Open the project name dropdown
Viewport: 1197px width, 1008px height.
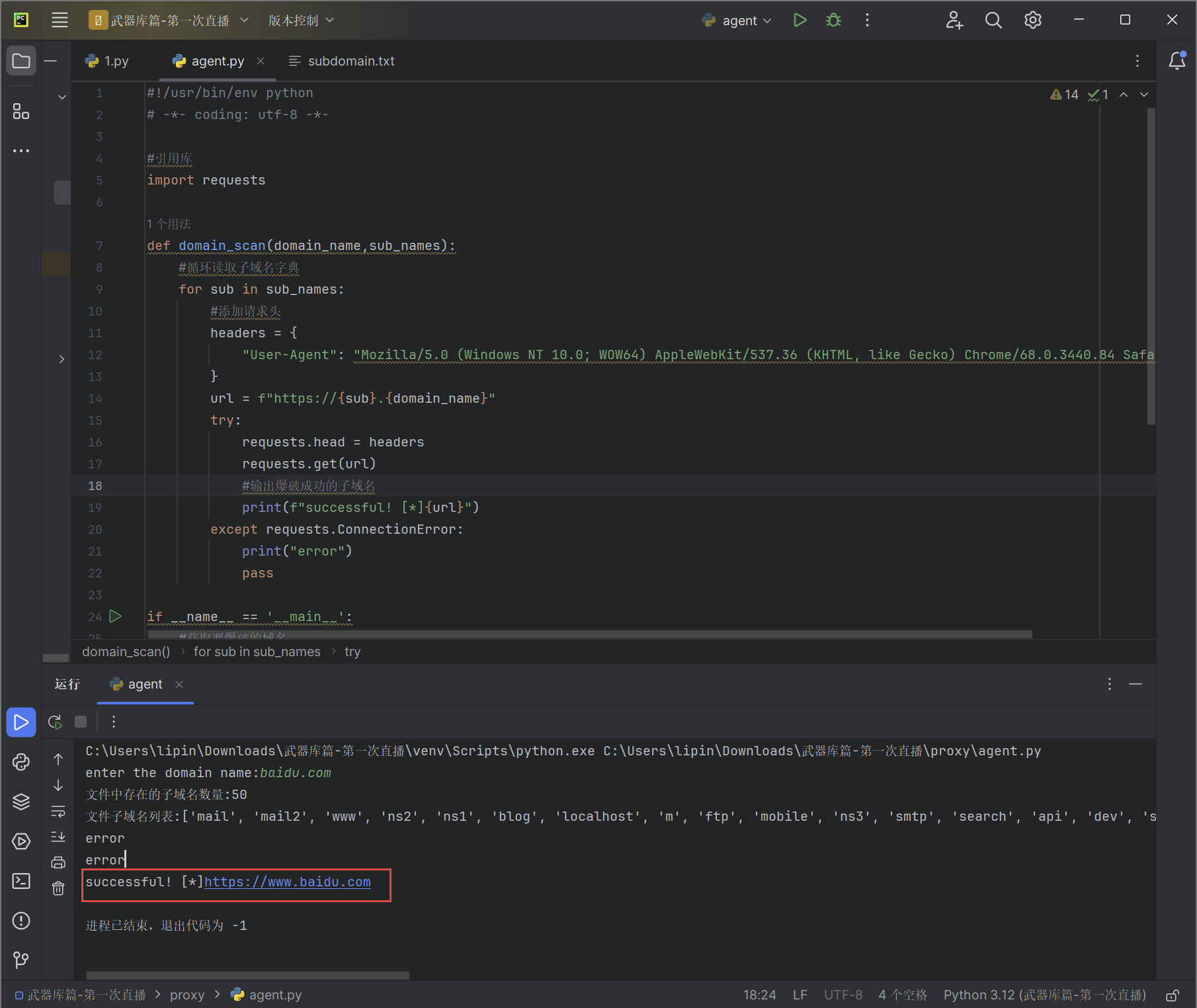pos(169,21)
